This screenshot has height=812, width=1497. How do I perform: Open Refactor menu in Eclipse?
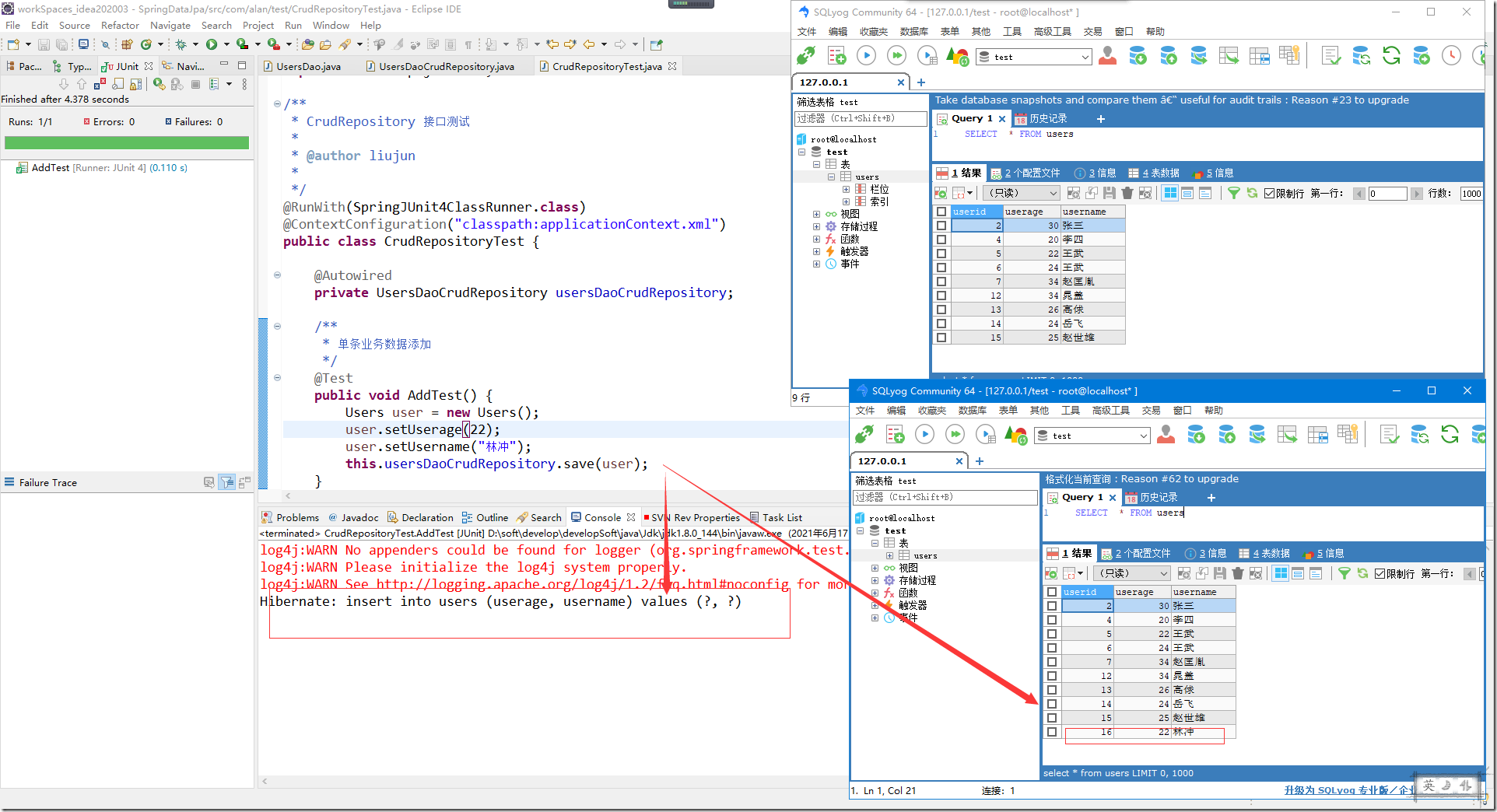(x=120, y=25)
